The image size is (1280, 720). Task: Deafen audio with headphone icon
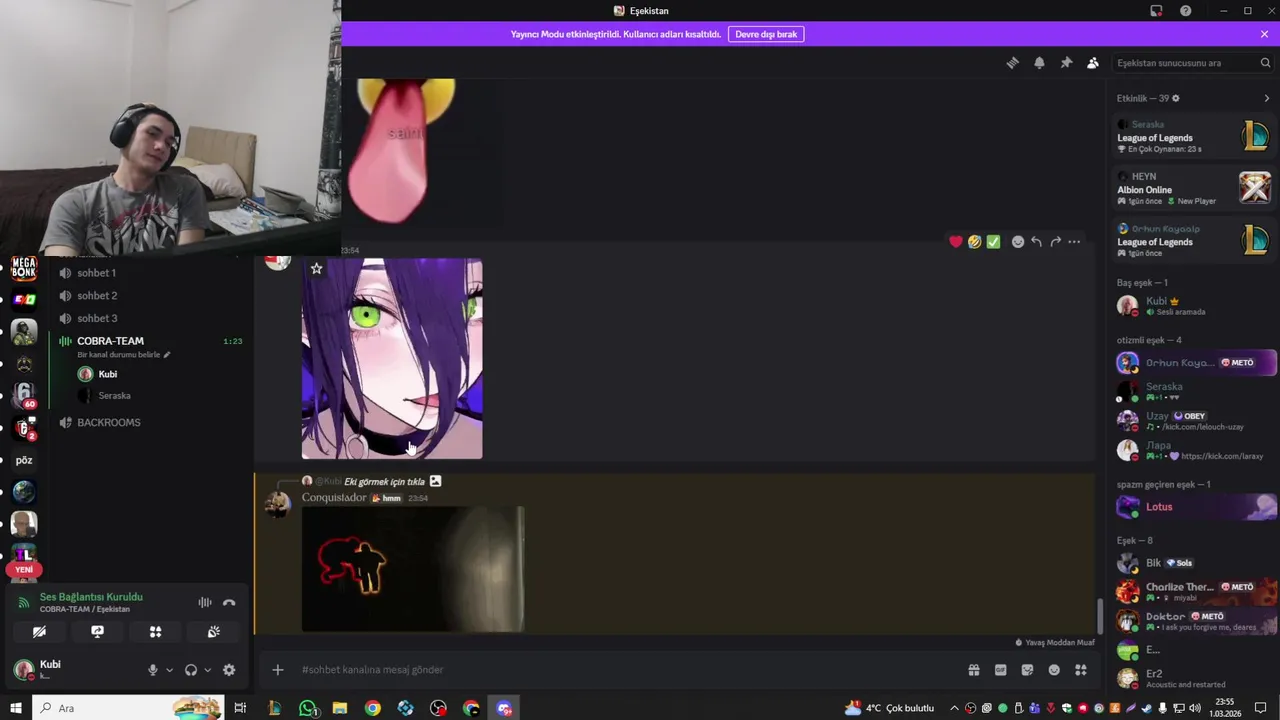coord(191,670)
